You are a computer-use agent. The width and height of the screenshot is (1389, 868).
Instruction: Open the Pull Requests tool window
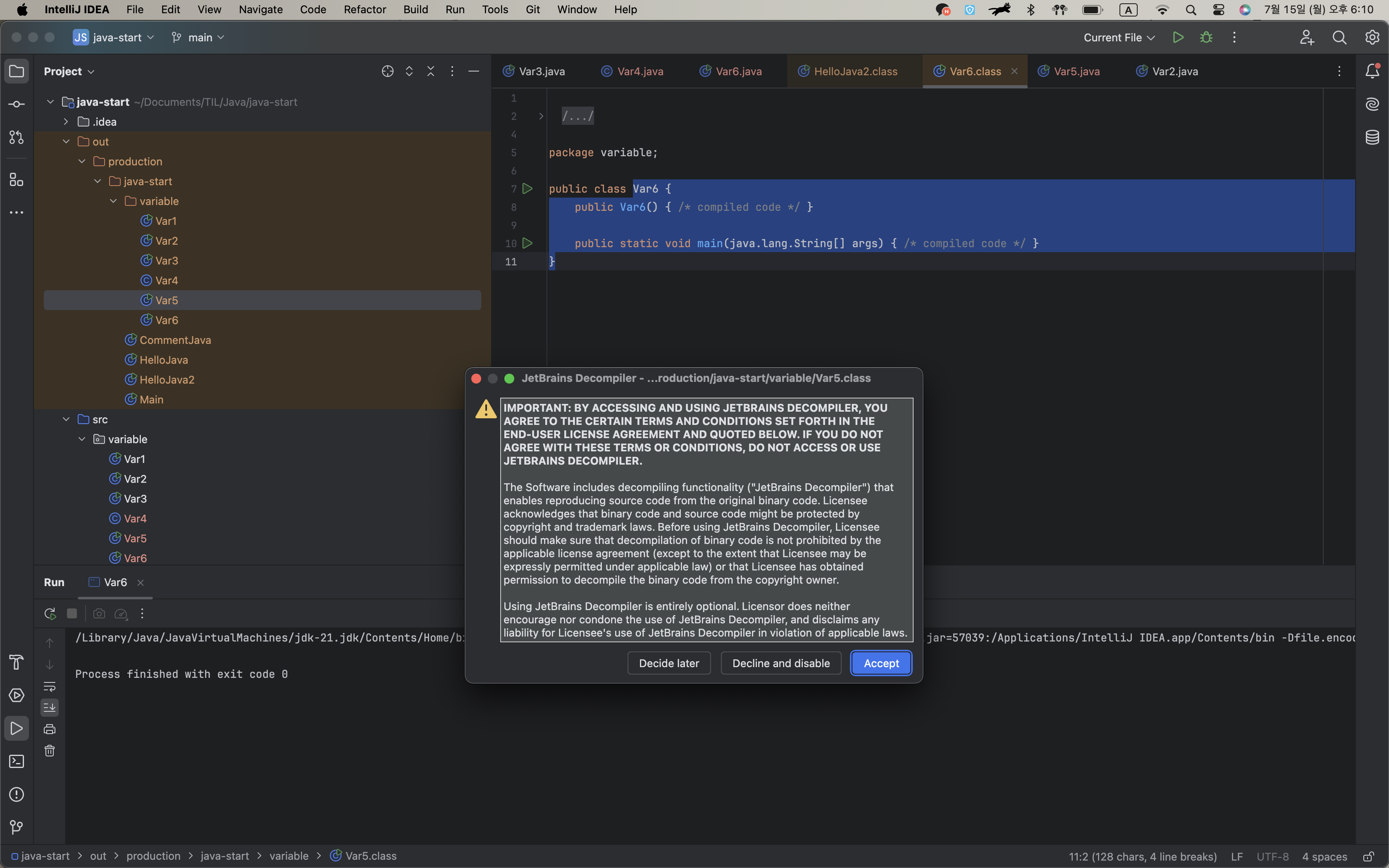[17, 138]
